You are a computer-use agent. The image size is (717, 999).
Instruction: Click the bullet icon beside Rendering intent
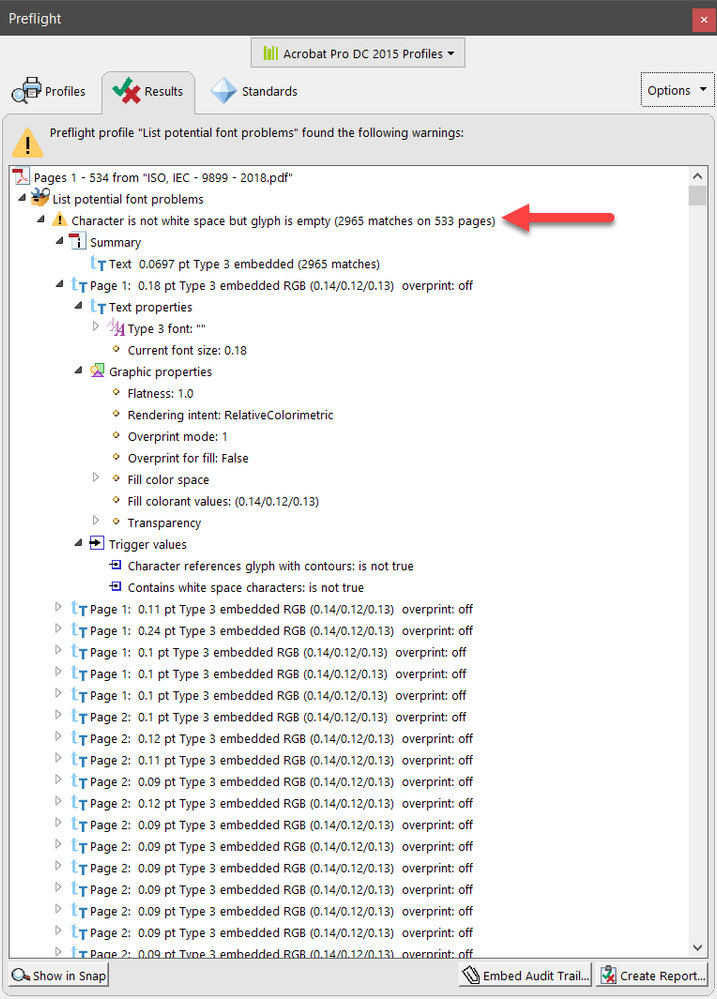pyautogui.click(x=116, y=414)
